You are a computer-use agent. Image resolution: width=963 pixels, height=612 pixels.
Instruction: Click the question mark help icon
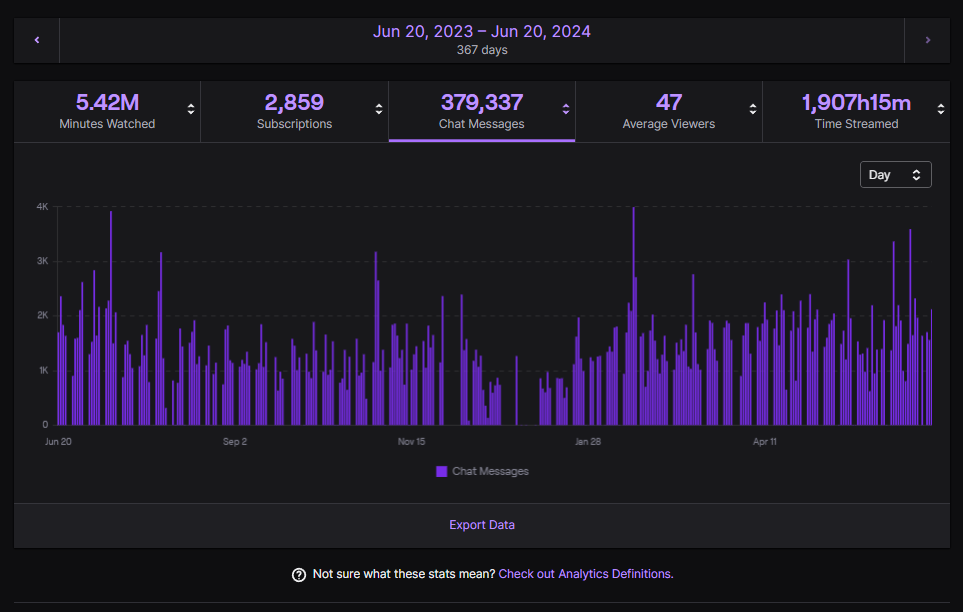point(298,574)
